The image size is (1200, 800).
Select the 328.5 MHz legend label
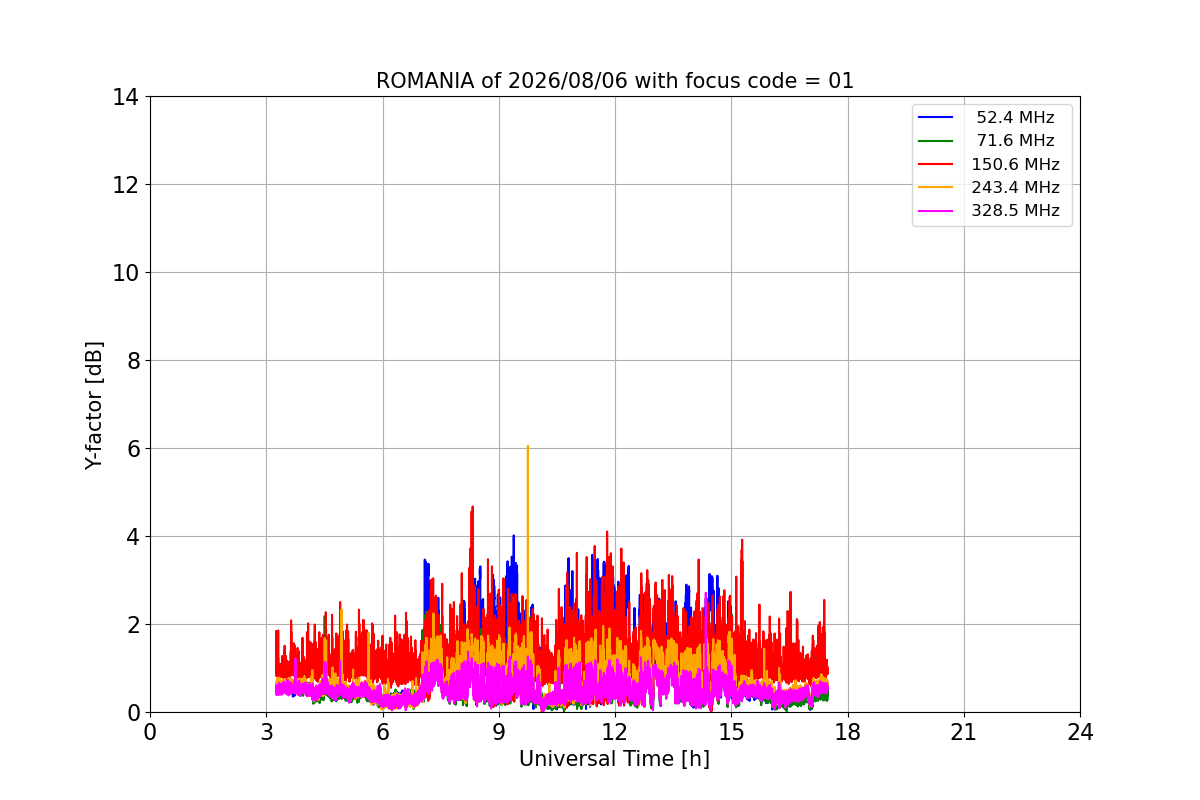pyautogui.click(x=1015, y=211)
